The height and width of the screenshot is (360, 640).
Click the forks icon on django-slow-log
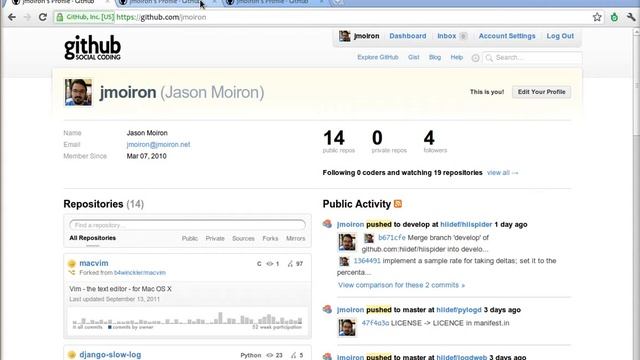293,355
